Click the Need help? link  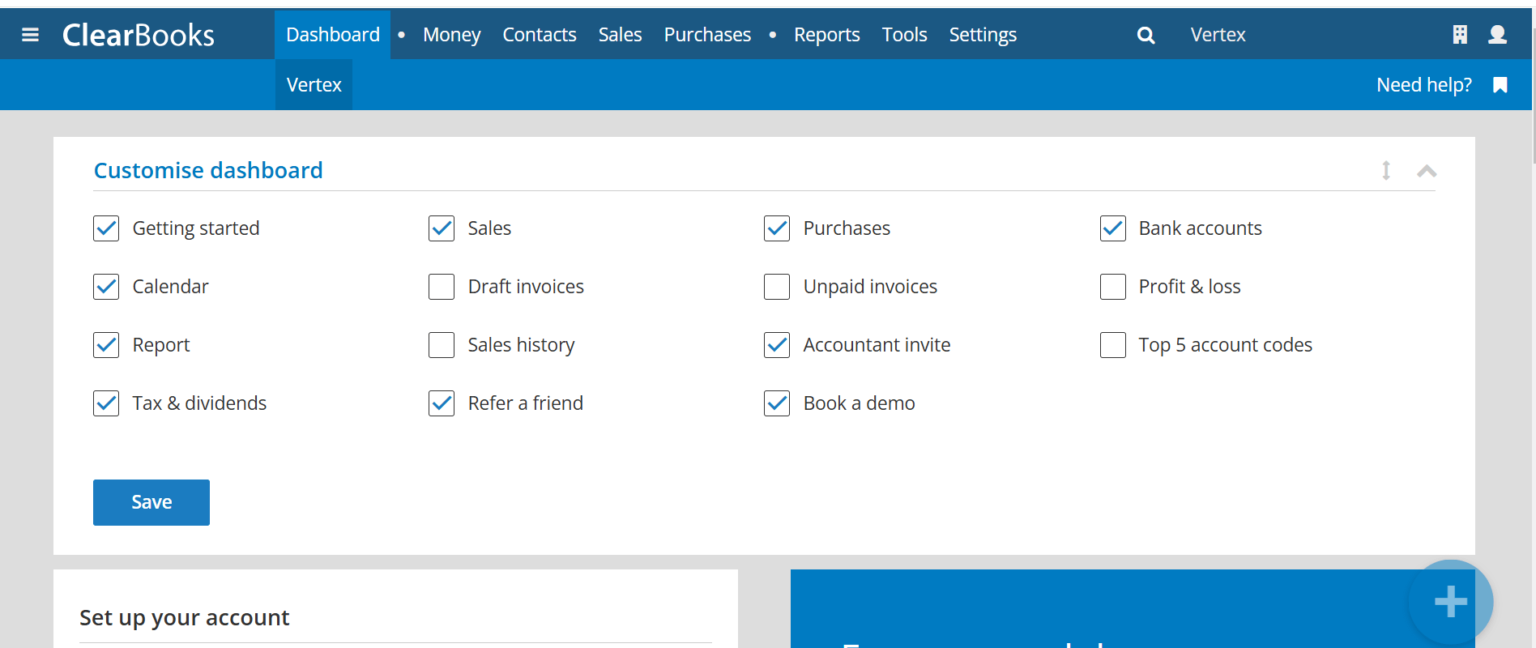pos(1424,85)
